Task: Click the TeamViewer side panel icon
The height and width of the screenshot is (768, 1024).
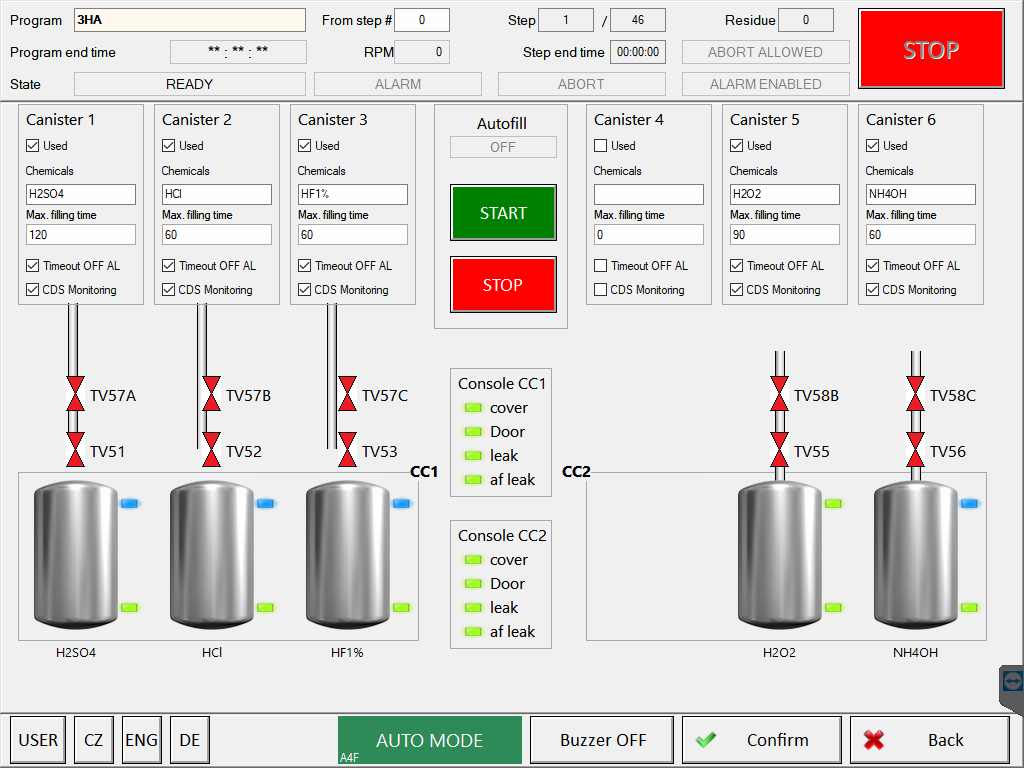Action: point(1012,681)
